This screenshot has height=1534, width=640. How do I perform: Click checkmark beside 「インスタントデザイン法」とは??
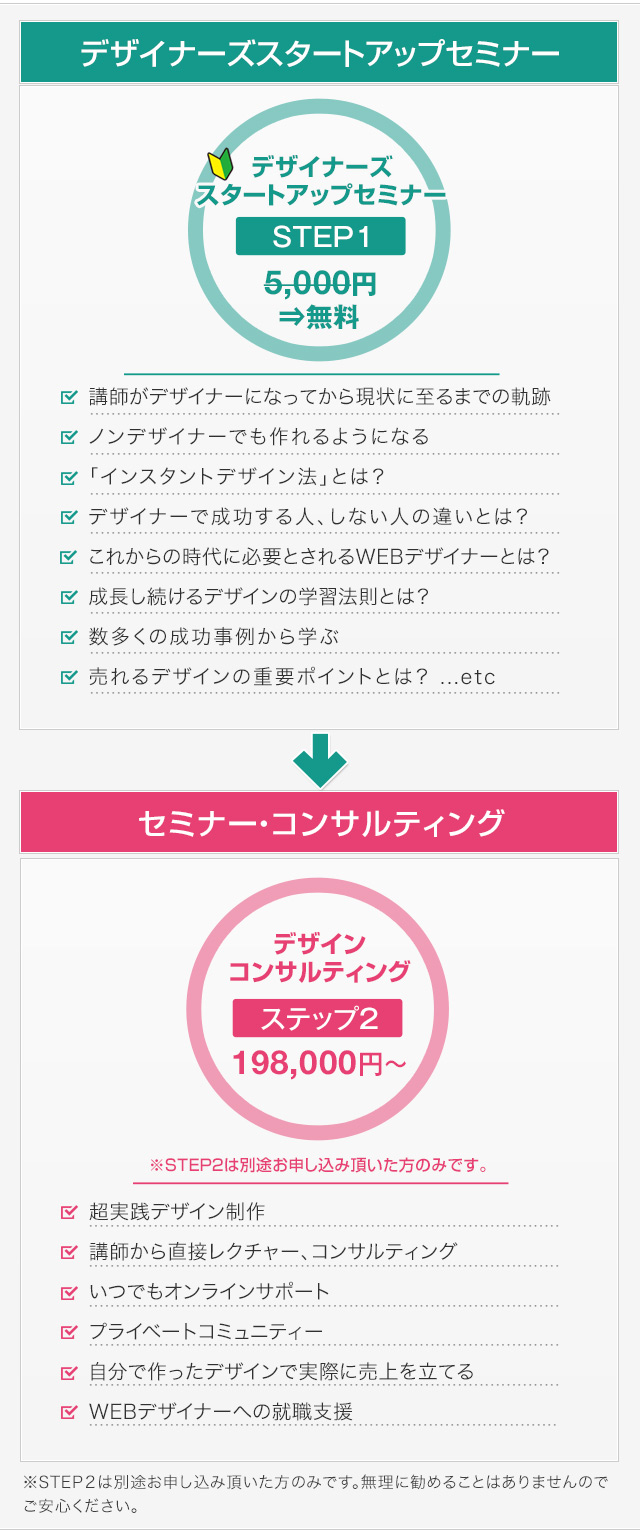tap(69, 477)
